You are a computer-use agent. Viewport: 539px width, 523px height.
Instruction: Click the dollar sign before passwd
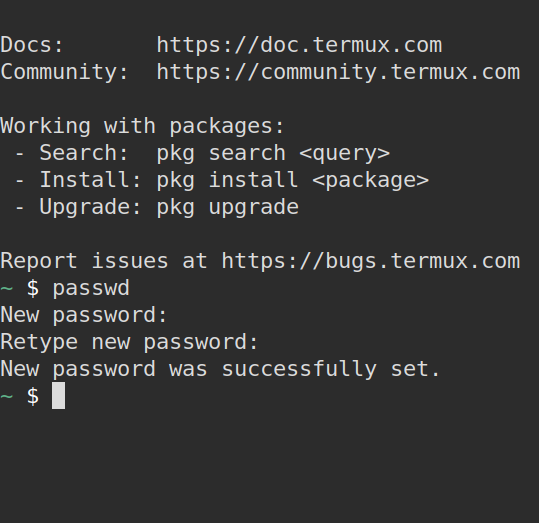pyautogui.click(x=33, y=288)
